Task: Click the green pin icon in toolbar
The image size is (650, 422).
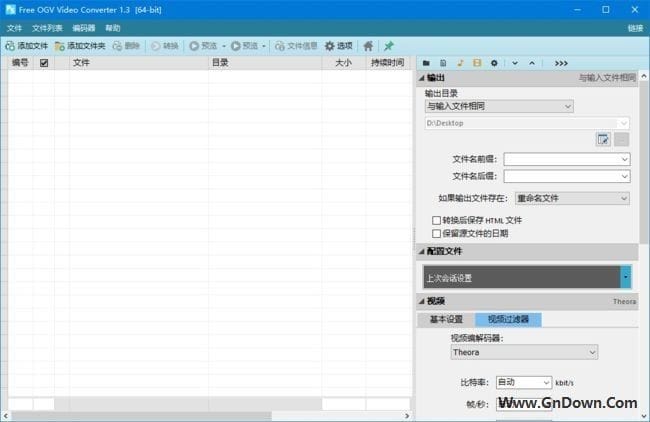Action: [x=389, y=46]
